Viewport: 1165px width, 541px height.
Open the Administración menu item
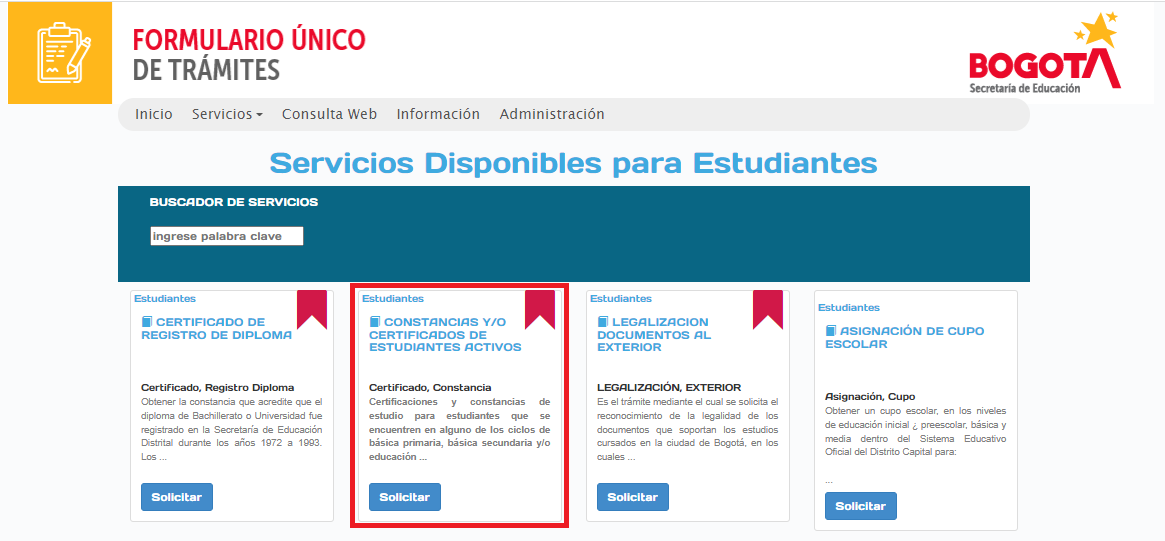552,114
